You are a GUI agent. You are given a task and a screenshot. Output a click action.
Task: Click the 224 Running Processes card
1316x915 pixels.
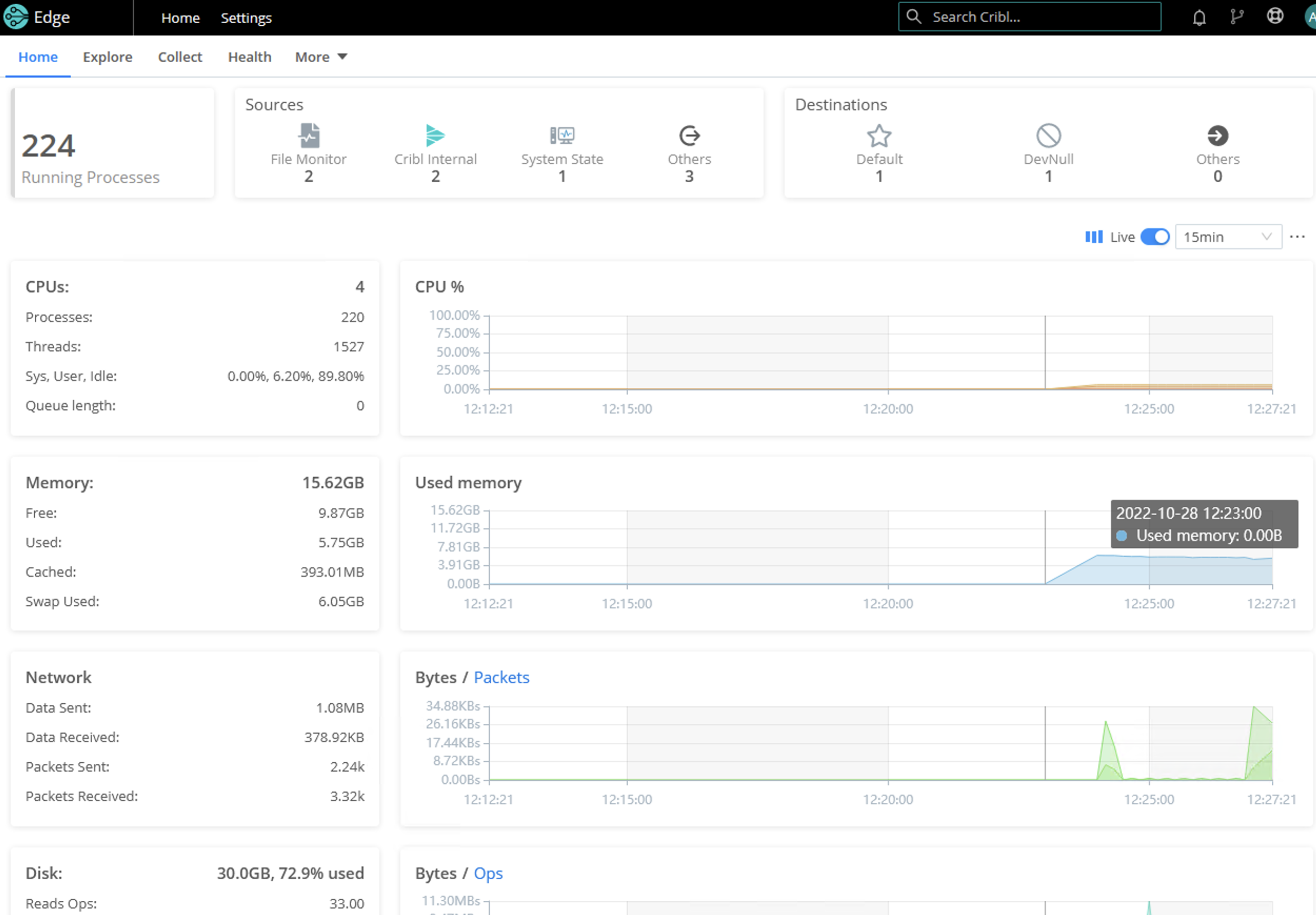[x=113, y=143]
